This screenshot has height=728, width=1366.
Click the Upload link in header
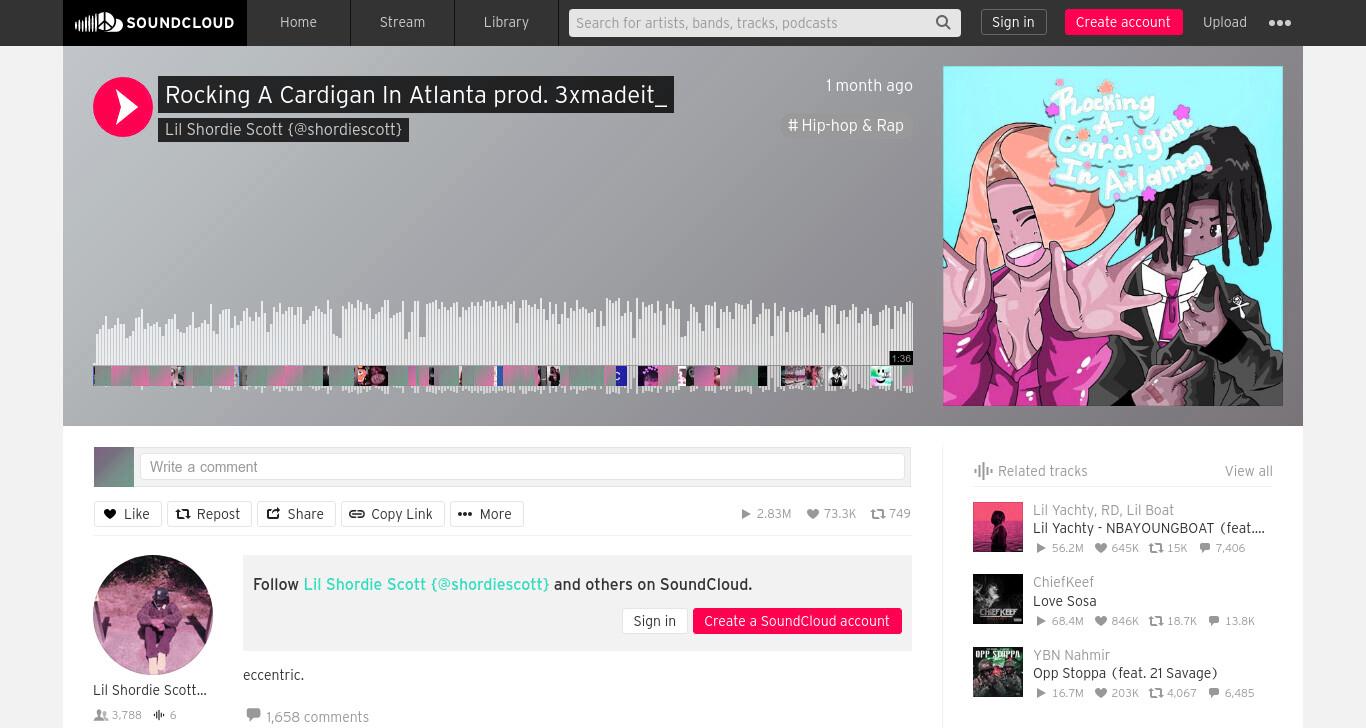(x=1225, y=22)
